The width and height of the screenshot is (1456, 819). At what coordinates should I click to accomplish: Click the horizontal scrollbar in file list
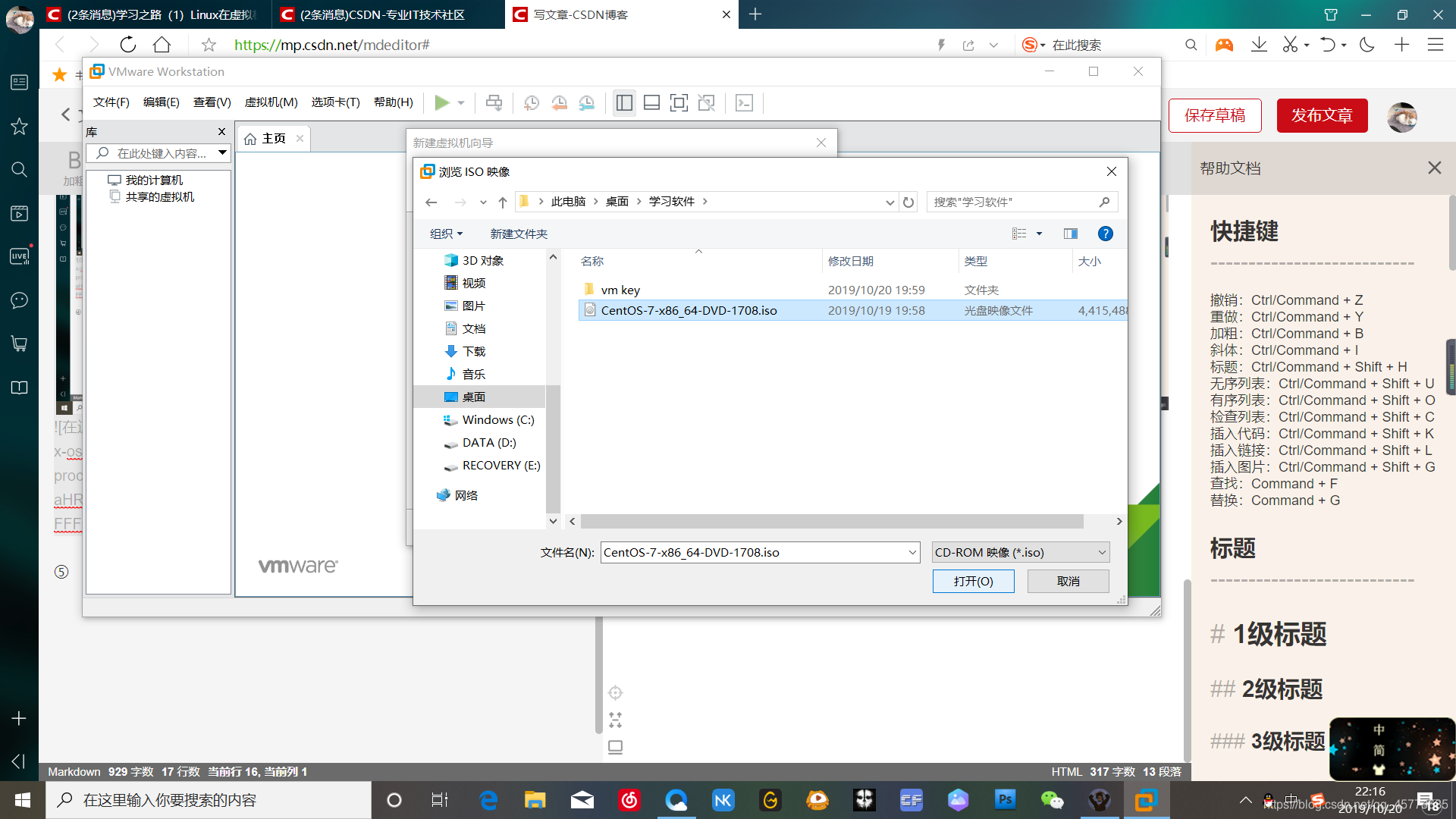coord(832,521)
